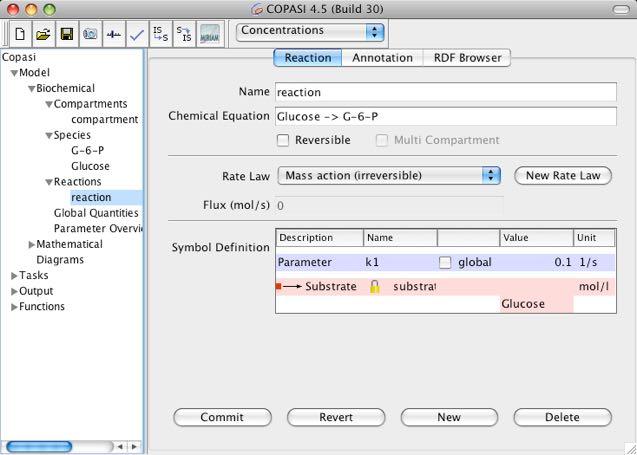Click the padlock icon in the Substrate row

coord(375,287)
